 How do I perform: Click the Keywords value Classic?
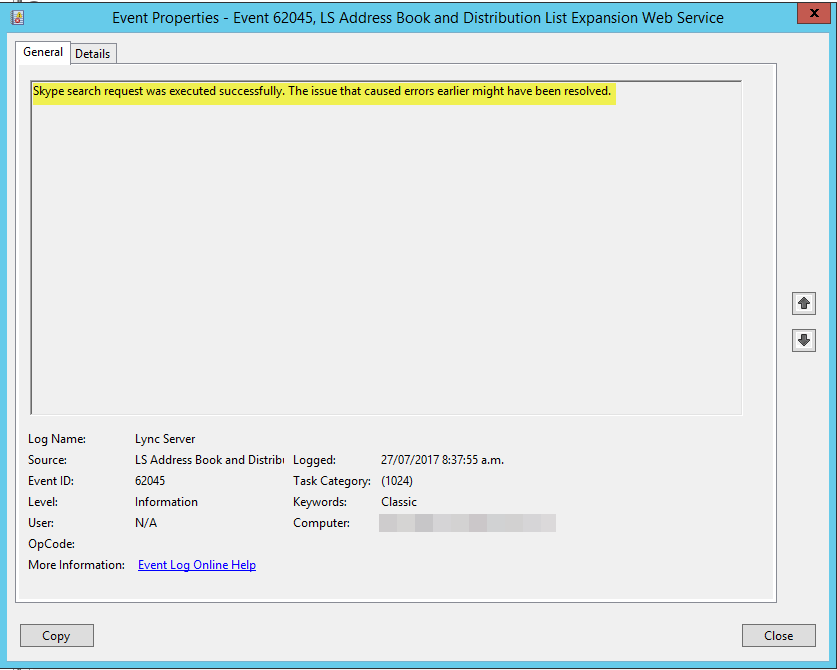coord(399,502)
